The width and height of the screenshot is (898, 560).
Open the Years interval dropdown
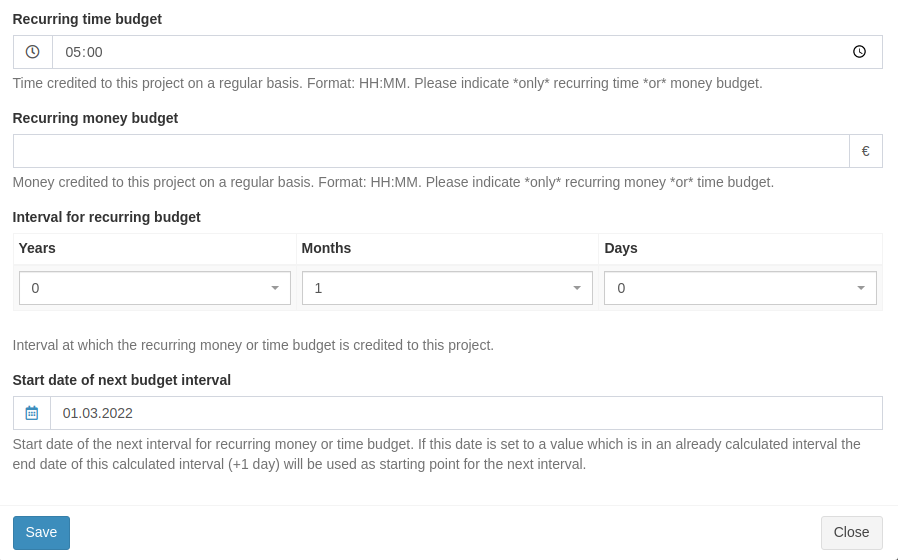coord(154,288)
